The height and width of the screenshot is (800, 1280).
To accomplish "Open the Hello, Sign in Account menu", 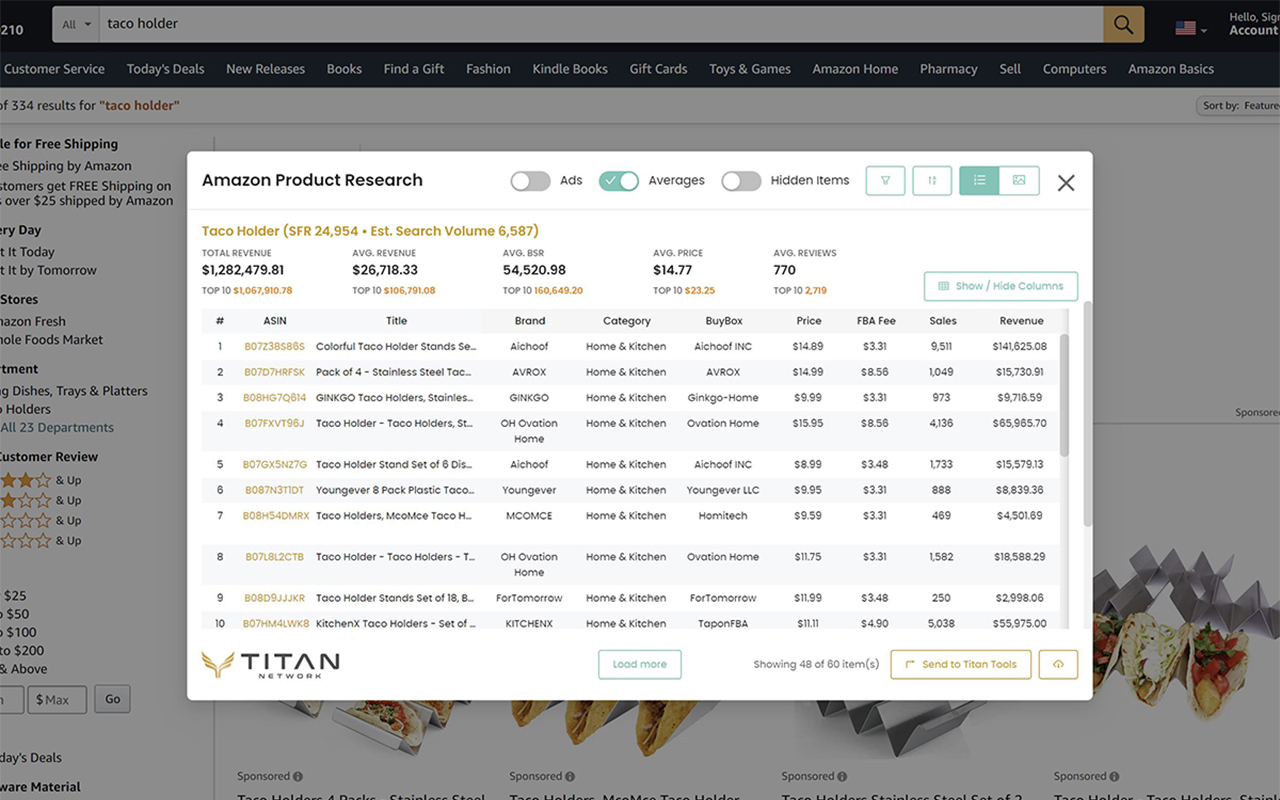I will (x=1253, y=24).
